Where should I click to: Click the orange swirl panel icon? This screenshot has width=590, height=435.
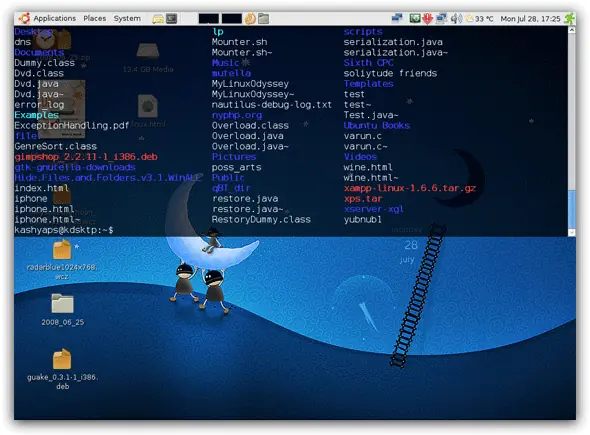250,18
